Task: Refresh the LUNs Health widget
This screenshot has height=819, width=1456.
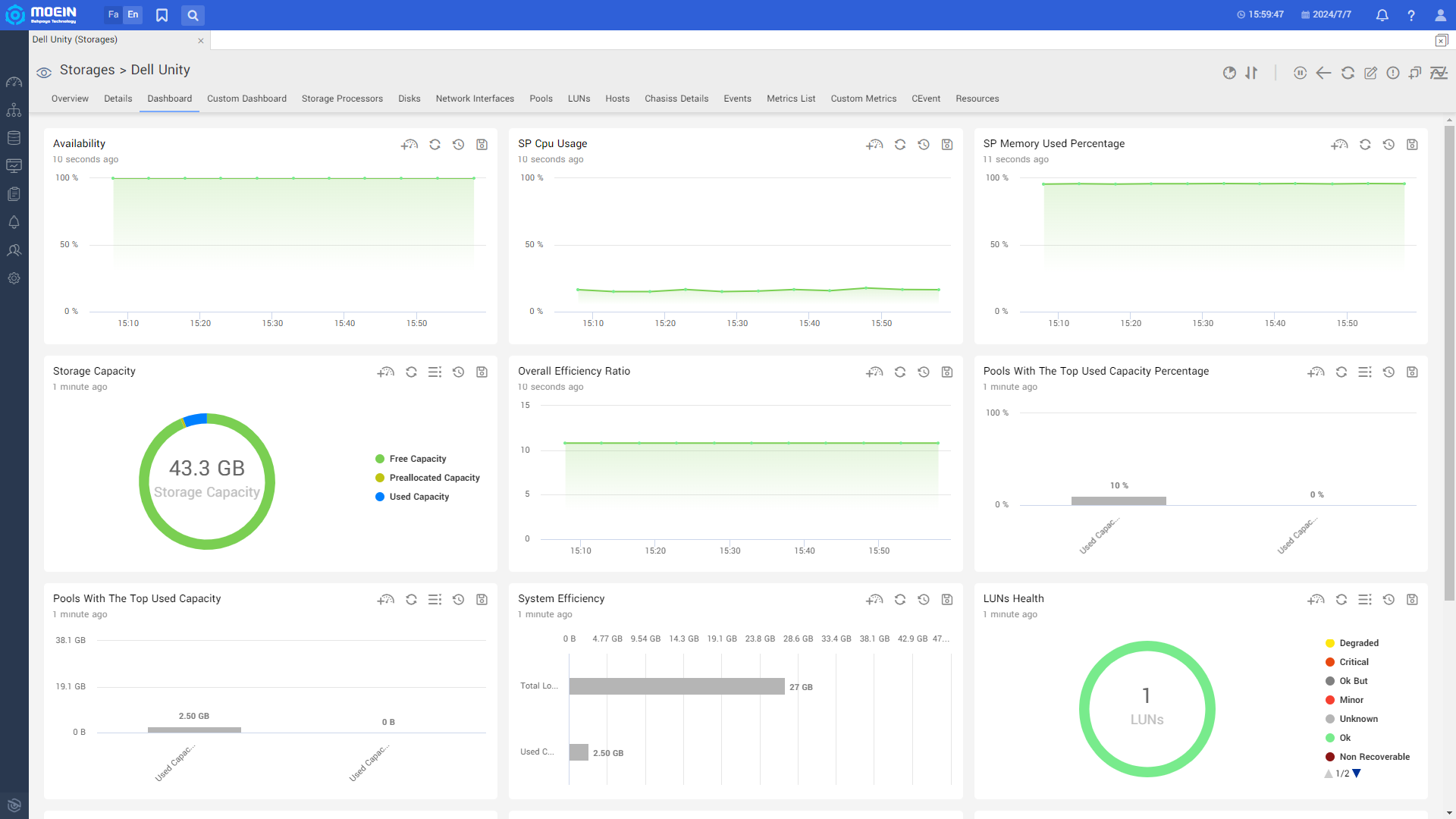Action: (x=1341, y=599)
